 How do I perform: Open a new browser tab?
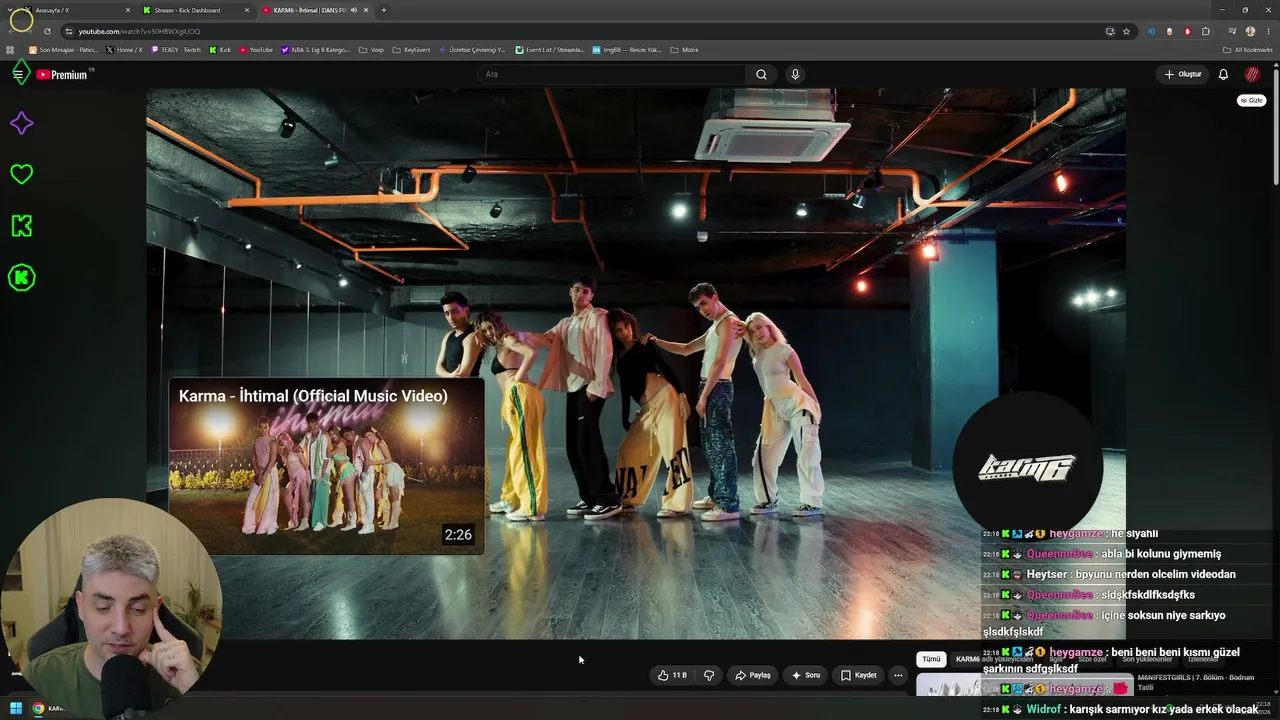point(384,10)
